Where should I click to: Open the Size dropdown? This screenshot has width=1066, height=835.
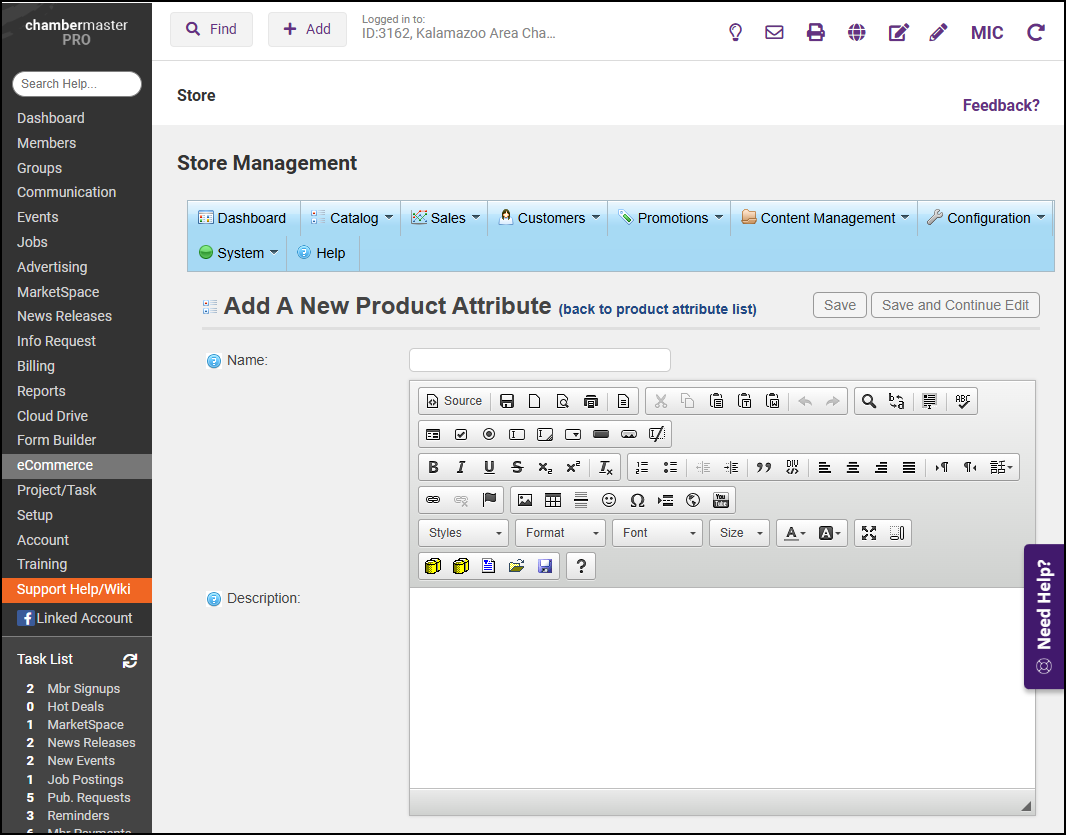click(x=739, y=533)
